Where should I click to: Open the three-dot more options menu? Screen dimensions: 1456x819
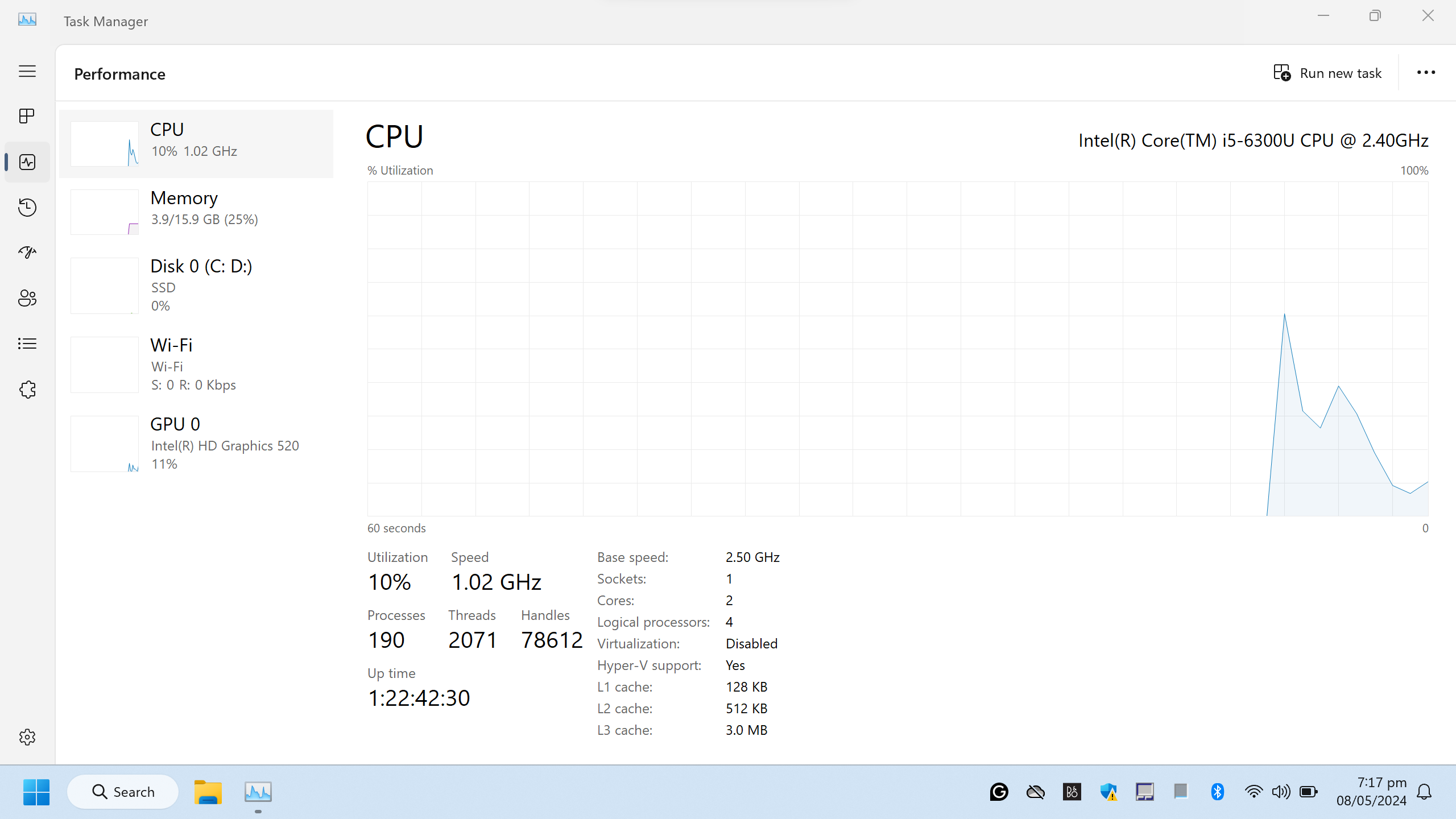(x=1426, y=73)
